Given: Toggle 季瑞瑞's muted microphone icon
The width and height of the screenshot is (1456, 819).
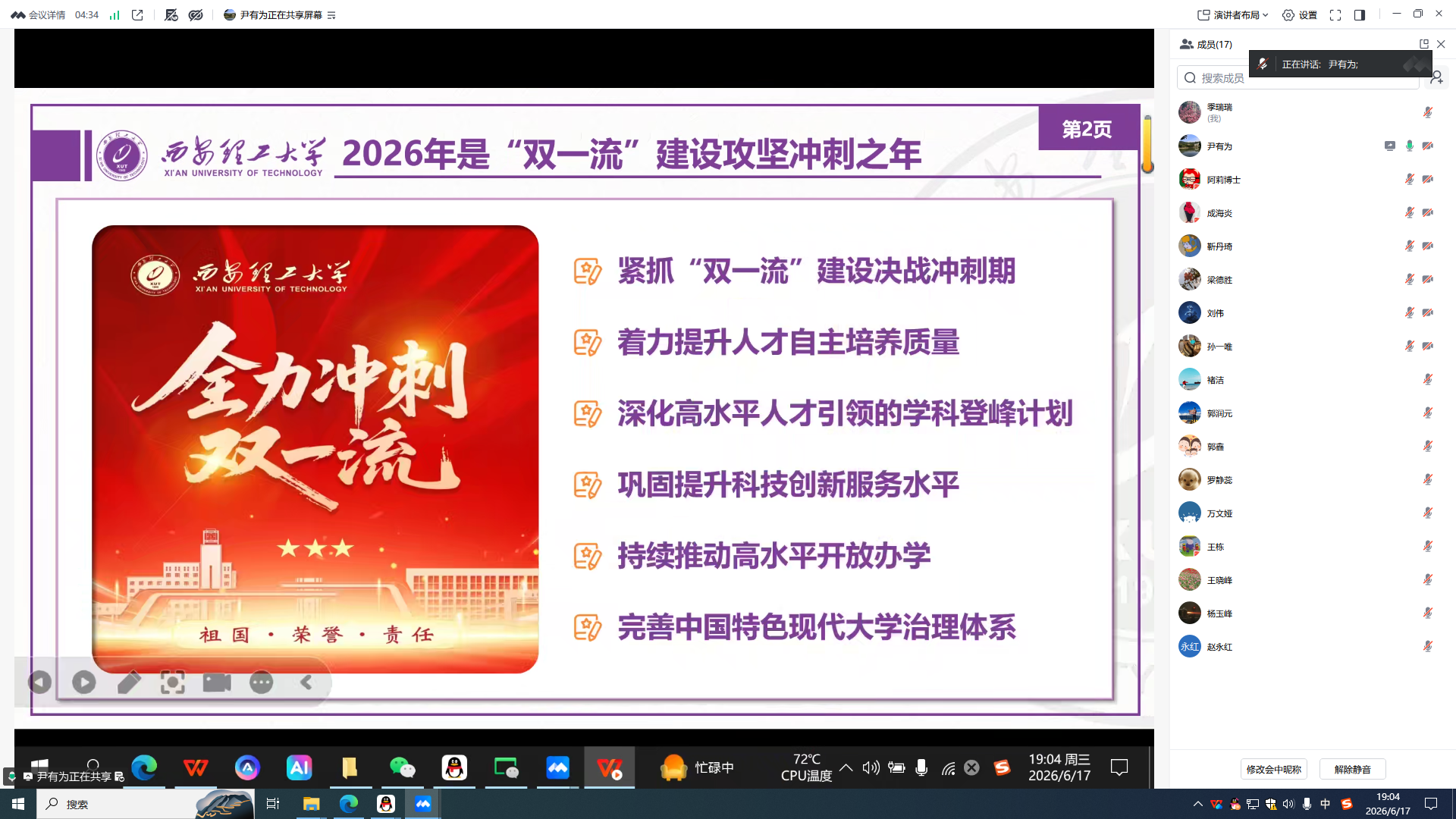Looking at the screenshot, I should (1428, 112).
